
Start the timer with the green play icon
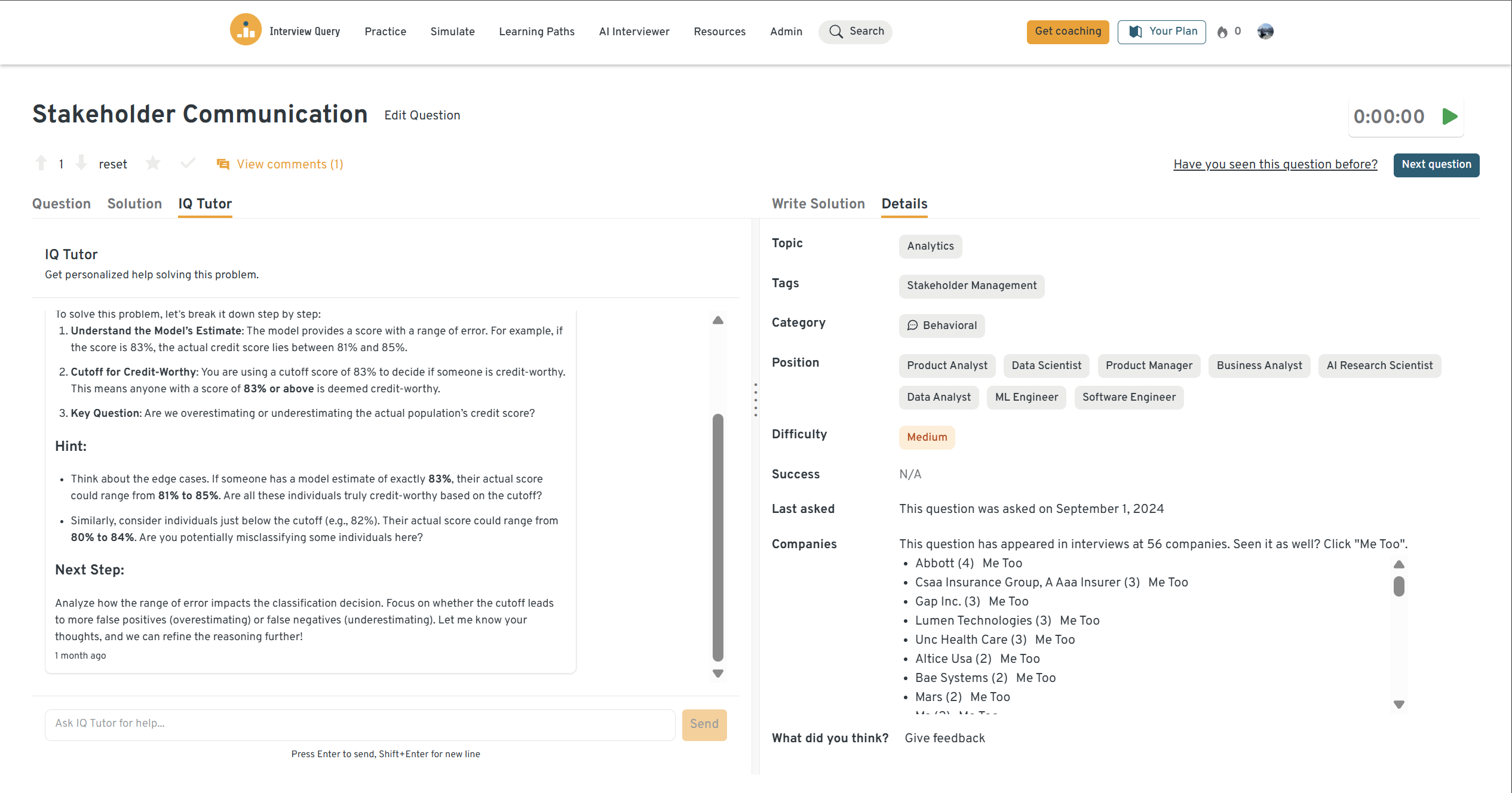[1450, 116]
